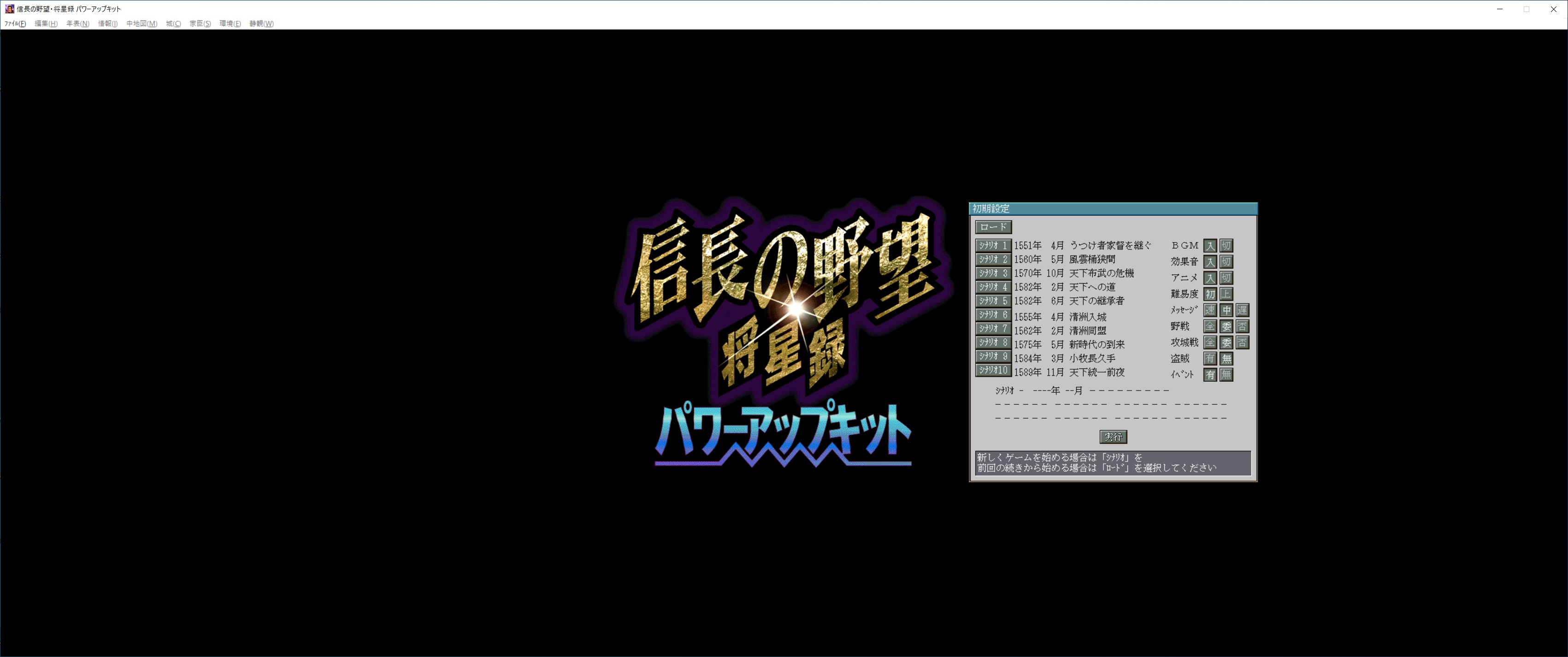Select シナリオ 1 scenario button
Image resolution: width=1568 pixels, height=657 pixels.
tap(993, 245)
